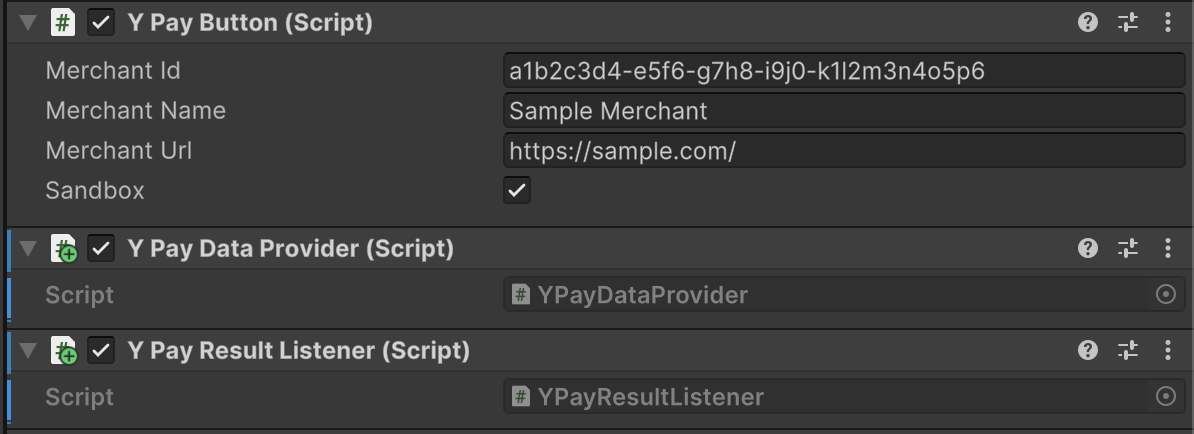Click the YPayResultListener object picker circle
Image resolution: width=1194 pixels, height=434 pixels.
(x=1165, y=397)
